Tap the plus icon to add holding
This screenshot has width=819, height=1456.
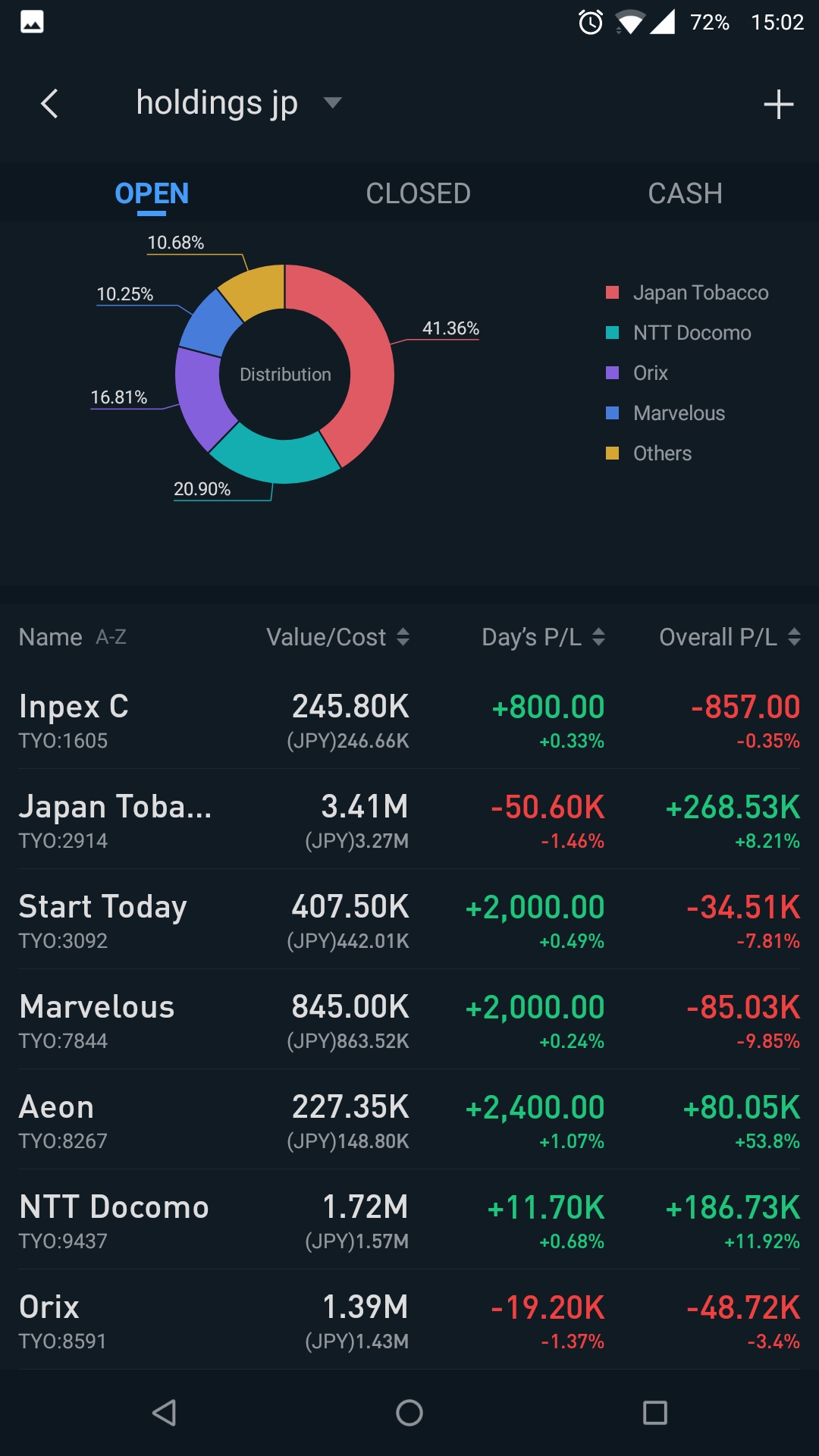click(778, 105)
